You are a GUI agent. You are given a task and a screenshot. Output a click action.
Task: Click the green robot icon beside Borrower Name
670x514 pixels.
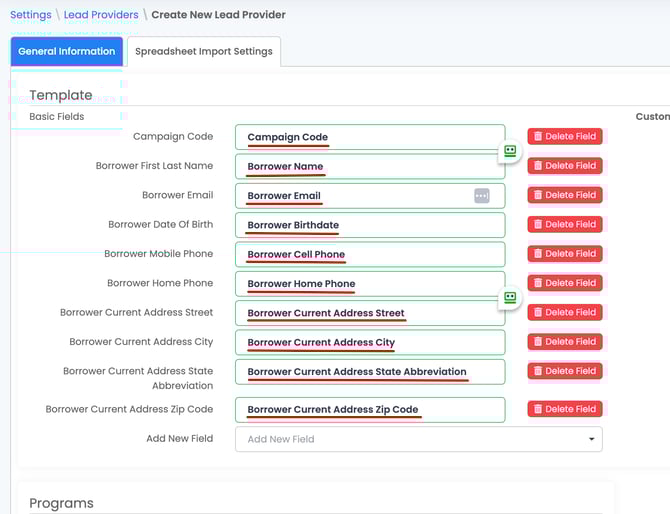[x=510, y=151]
